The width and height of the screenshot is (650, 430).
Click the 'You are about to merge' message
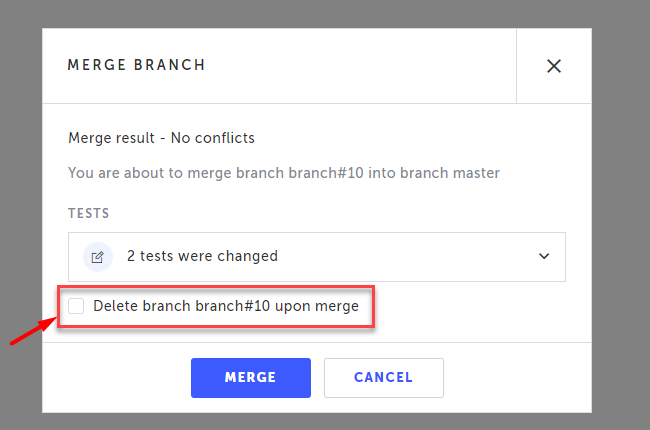click(283, 173)
